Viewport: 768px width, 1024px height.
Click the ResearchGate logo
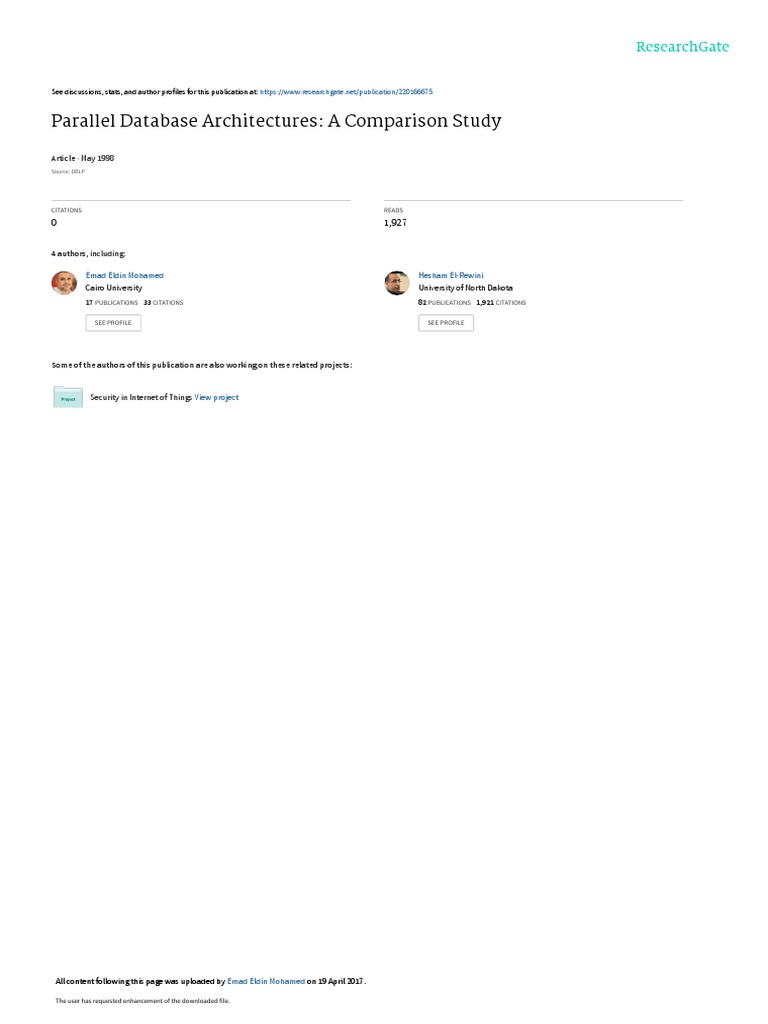682,46
